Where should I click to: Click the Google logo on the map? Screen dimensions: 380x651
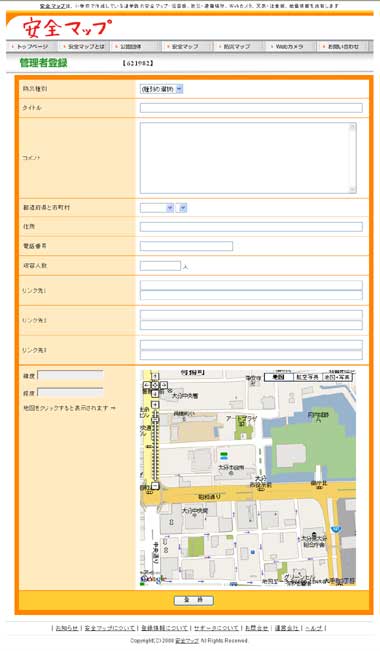[x=153, y=579]
